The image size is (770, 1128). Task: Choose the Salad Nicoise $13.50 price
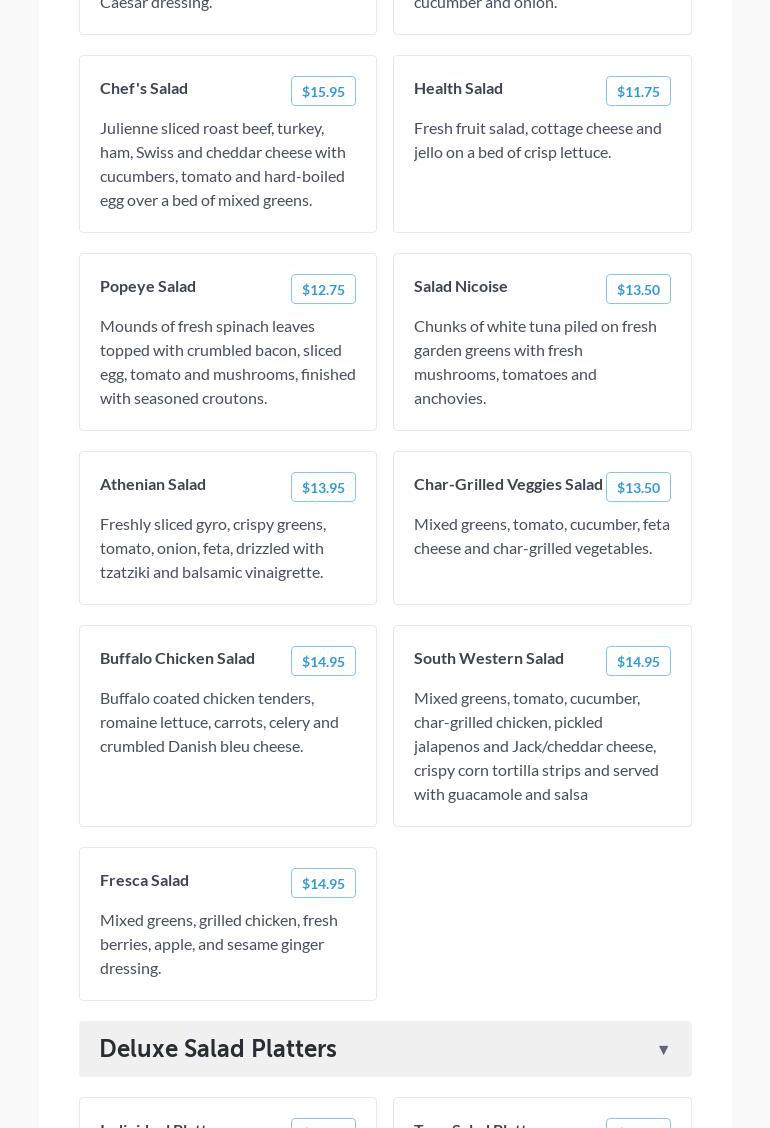tap(638, 289)
